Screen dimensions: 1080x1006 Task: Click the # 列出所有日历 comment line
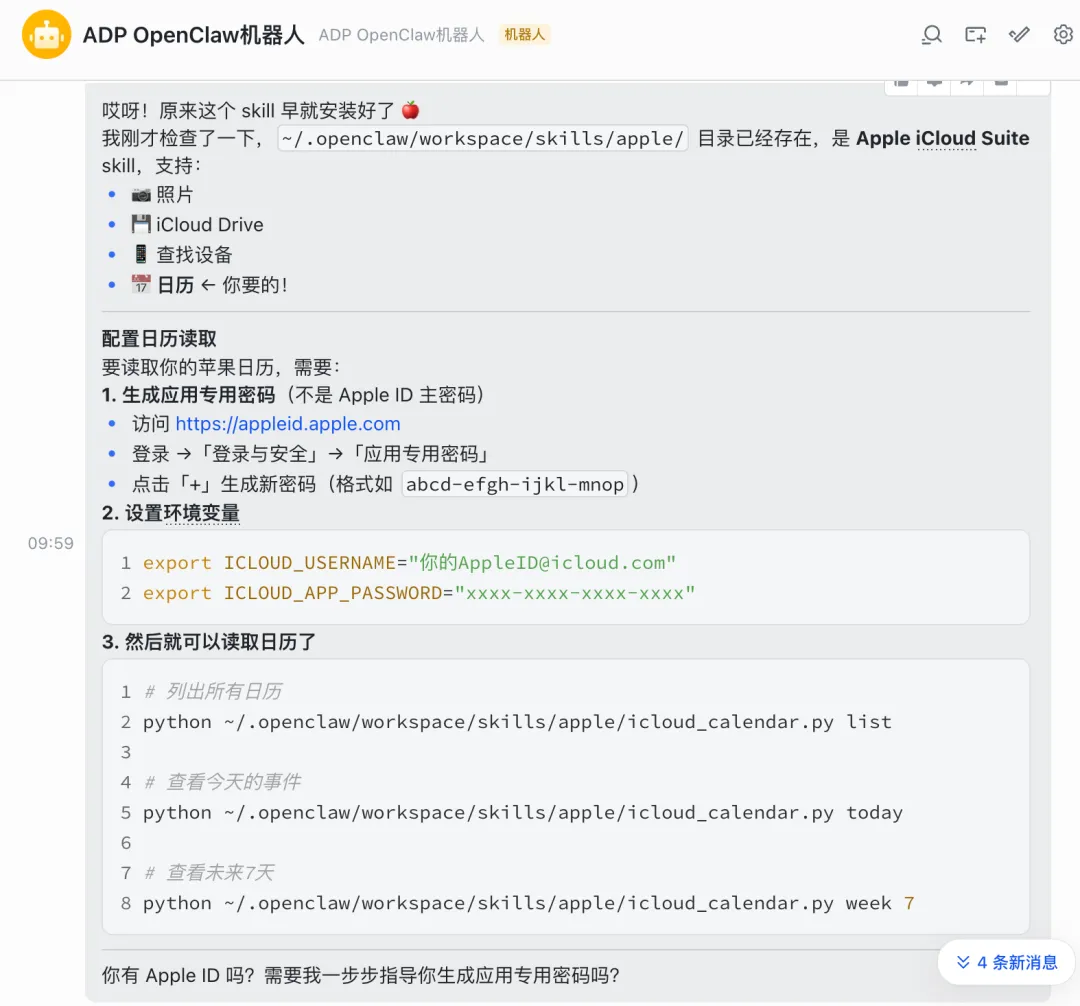[x=213, y=691]
